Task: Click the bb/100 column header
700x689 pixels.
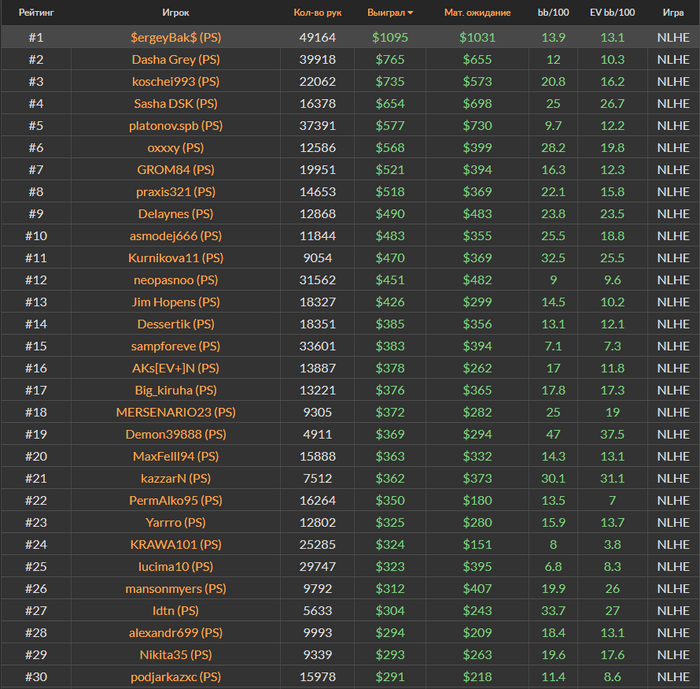Action: [x=553, y=13]
